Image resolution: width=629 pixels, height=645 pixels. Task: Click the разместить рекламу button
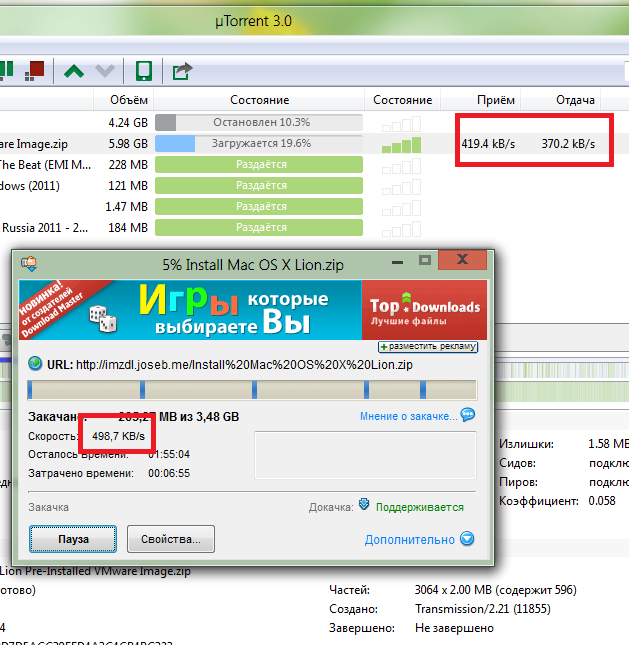click(x=428, y=347)
